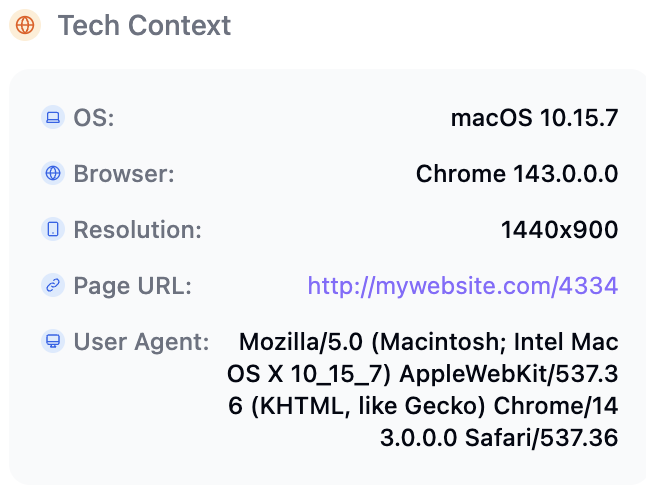The image size is (646, 487).
Task: Click the Tech Context heading
Action: pos(144,26)
